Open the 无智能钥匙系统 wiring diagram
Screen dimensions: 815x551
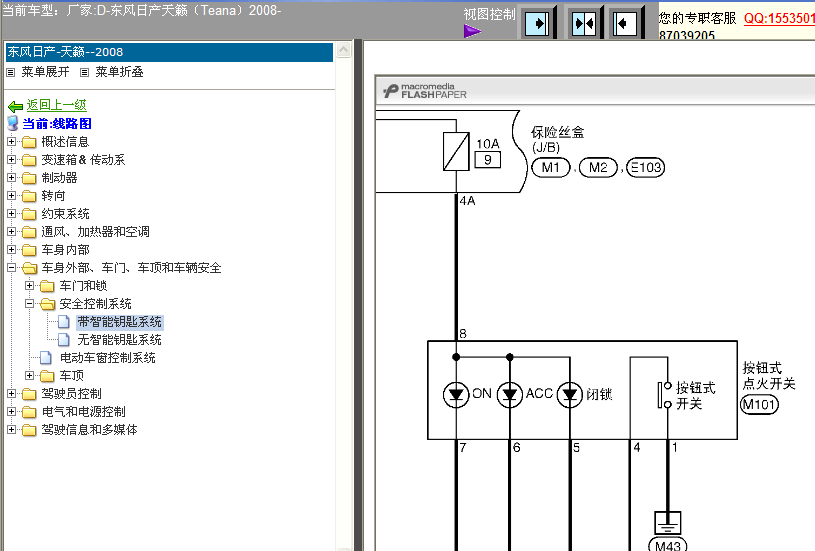[120, 340]
